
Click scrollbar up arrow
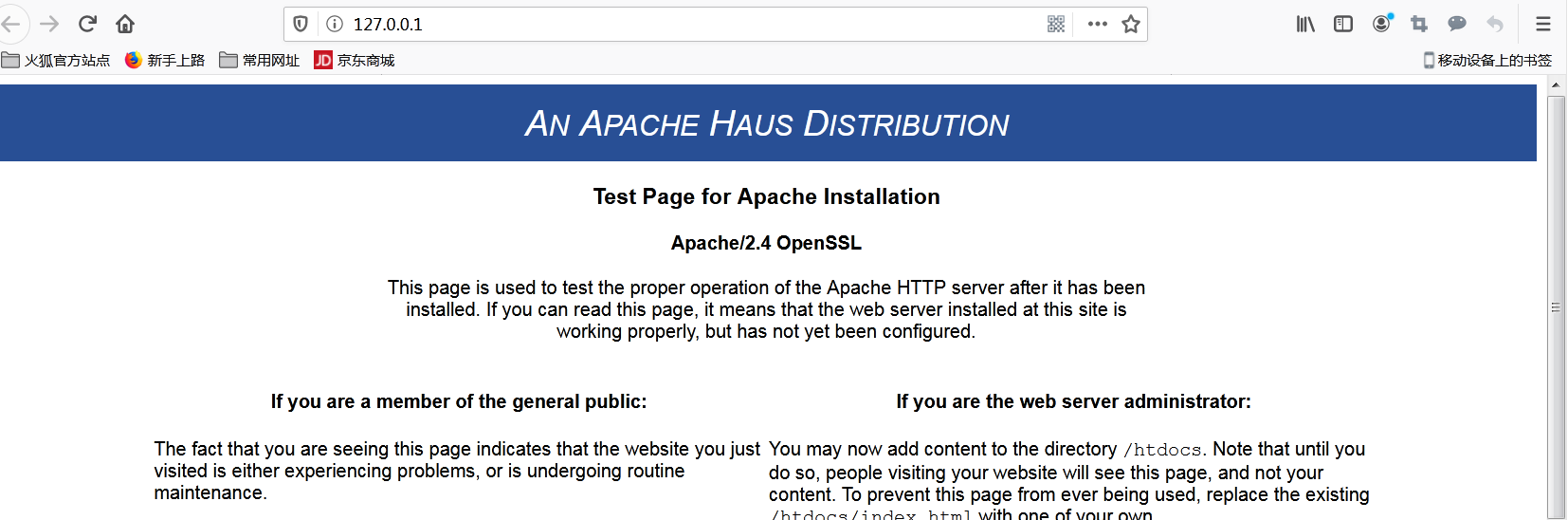click(1556, 84)
